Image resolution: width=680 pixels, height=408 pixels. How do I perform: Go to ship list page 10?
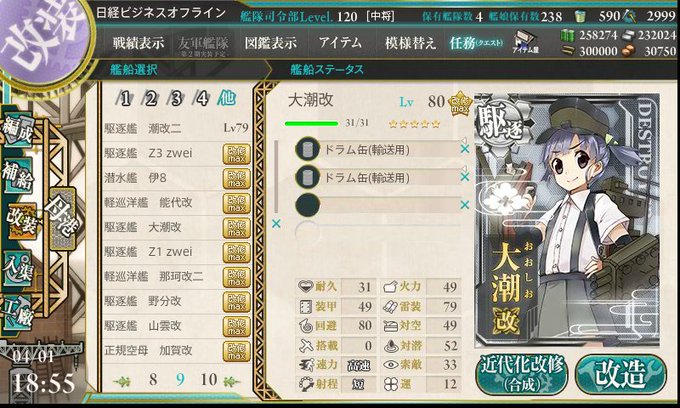[x=209, y=380]
